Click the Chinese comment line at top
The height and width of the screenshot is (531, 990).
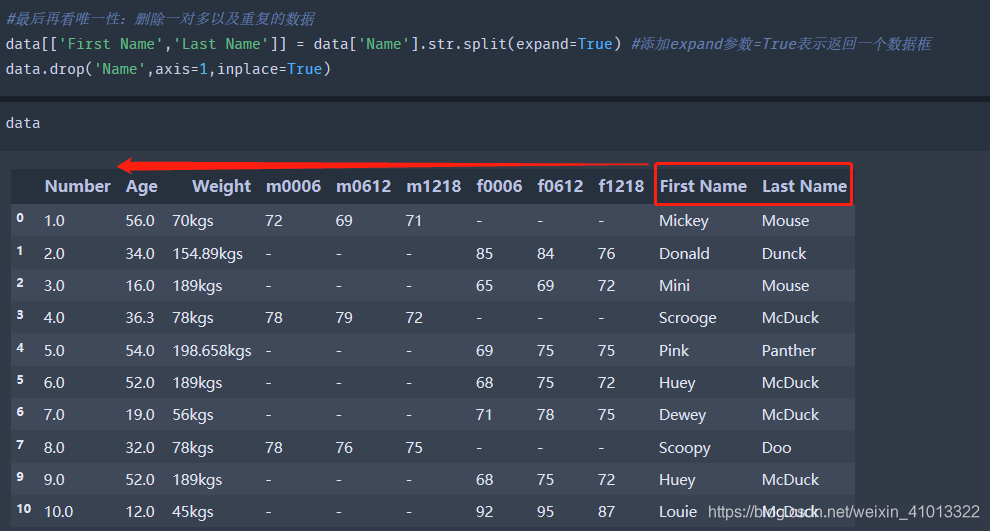pyautogui.click(x=160, y=19)
